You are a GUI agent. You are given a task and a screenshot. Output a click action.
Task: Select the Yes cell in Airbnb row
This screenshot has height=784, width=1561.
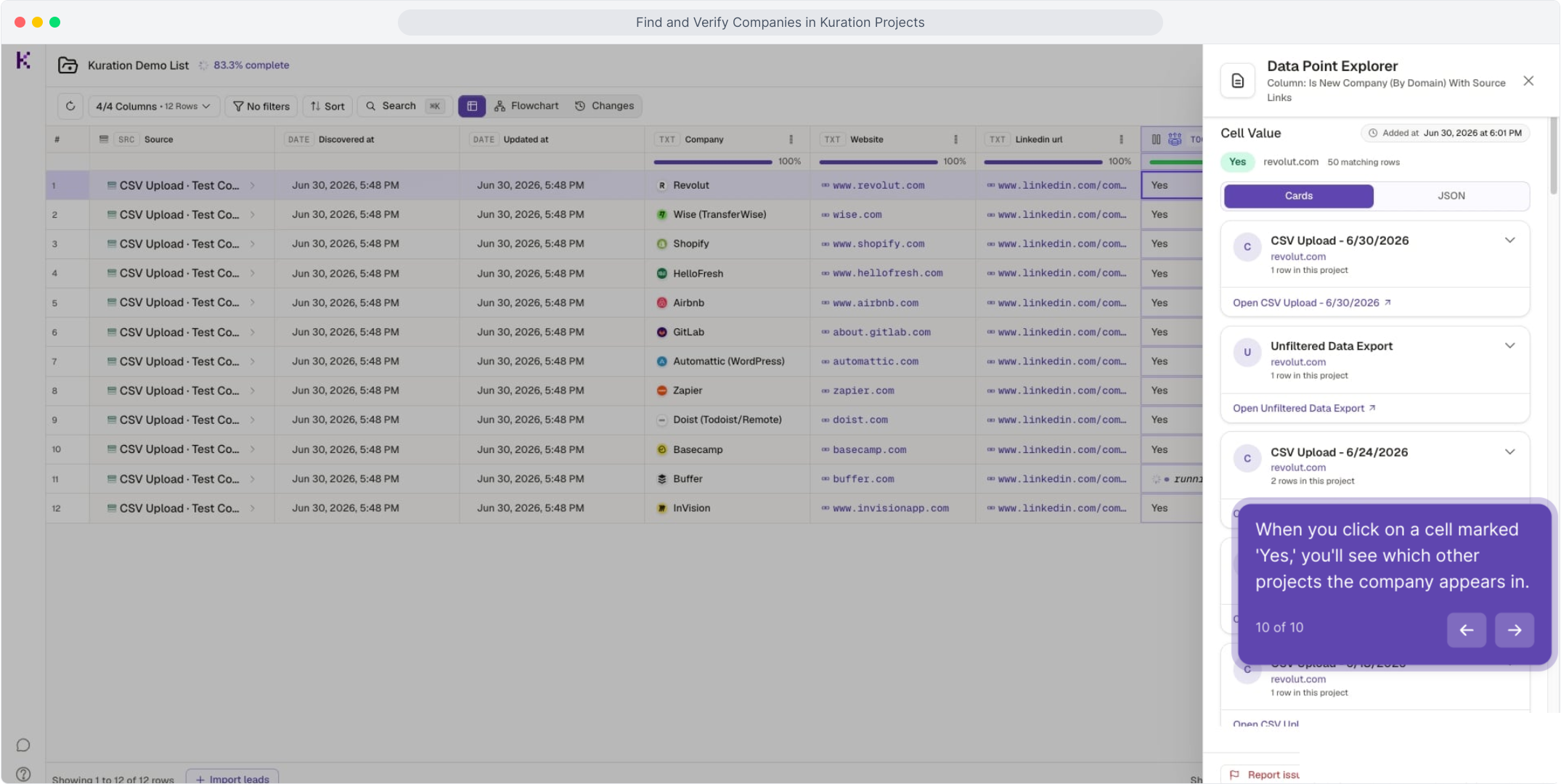pos(1171,303)
